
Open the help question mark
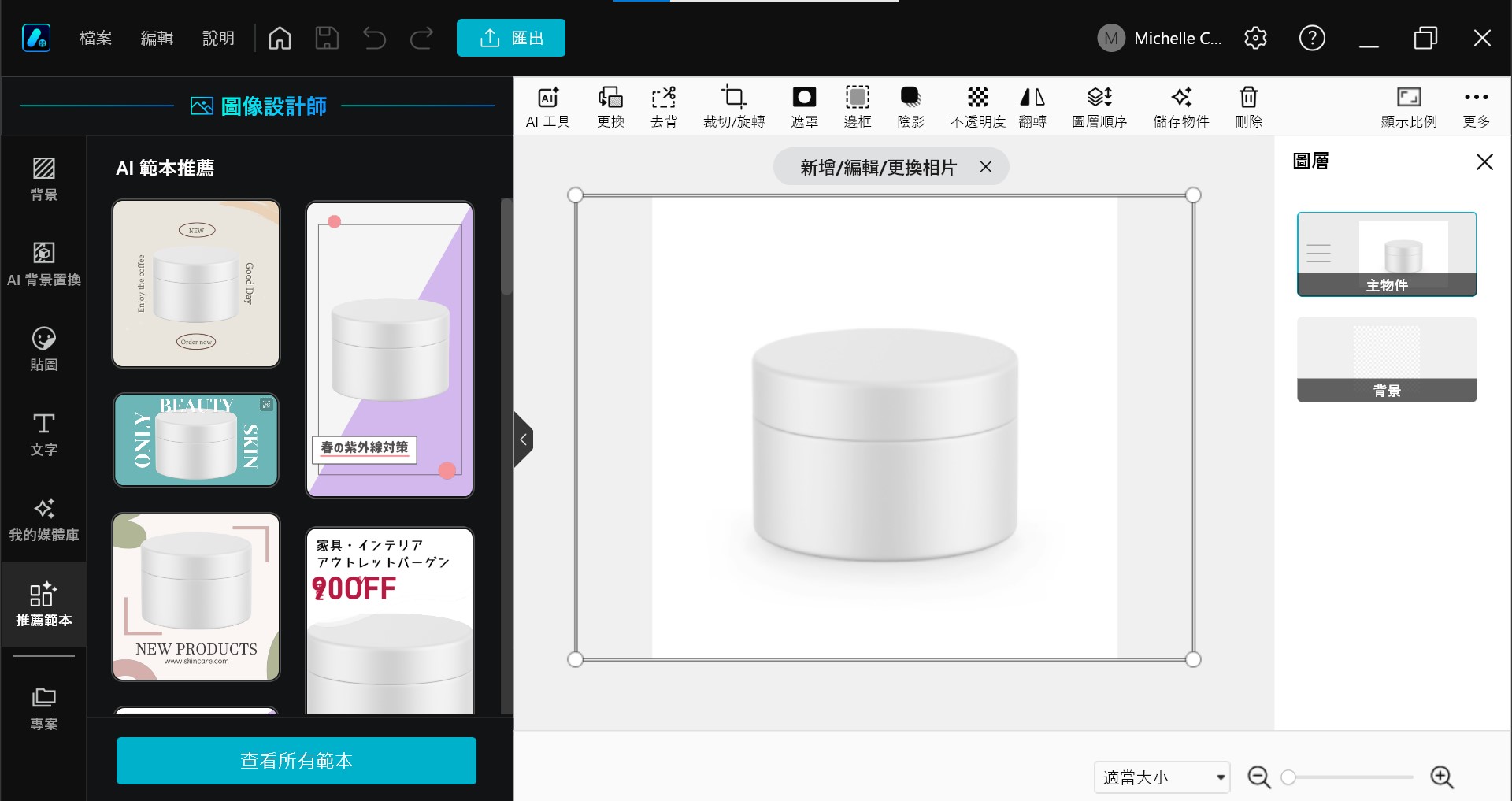1312,38
